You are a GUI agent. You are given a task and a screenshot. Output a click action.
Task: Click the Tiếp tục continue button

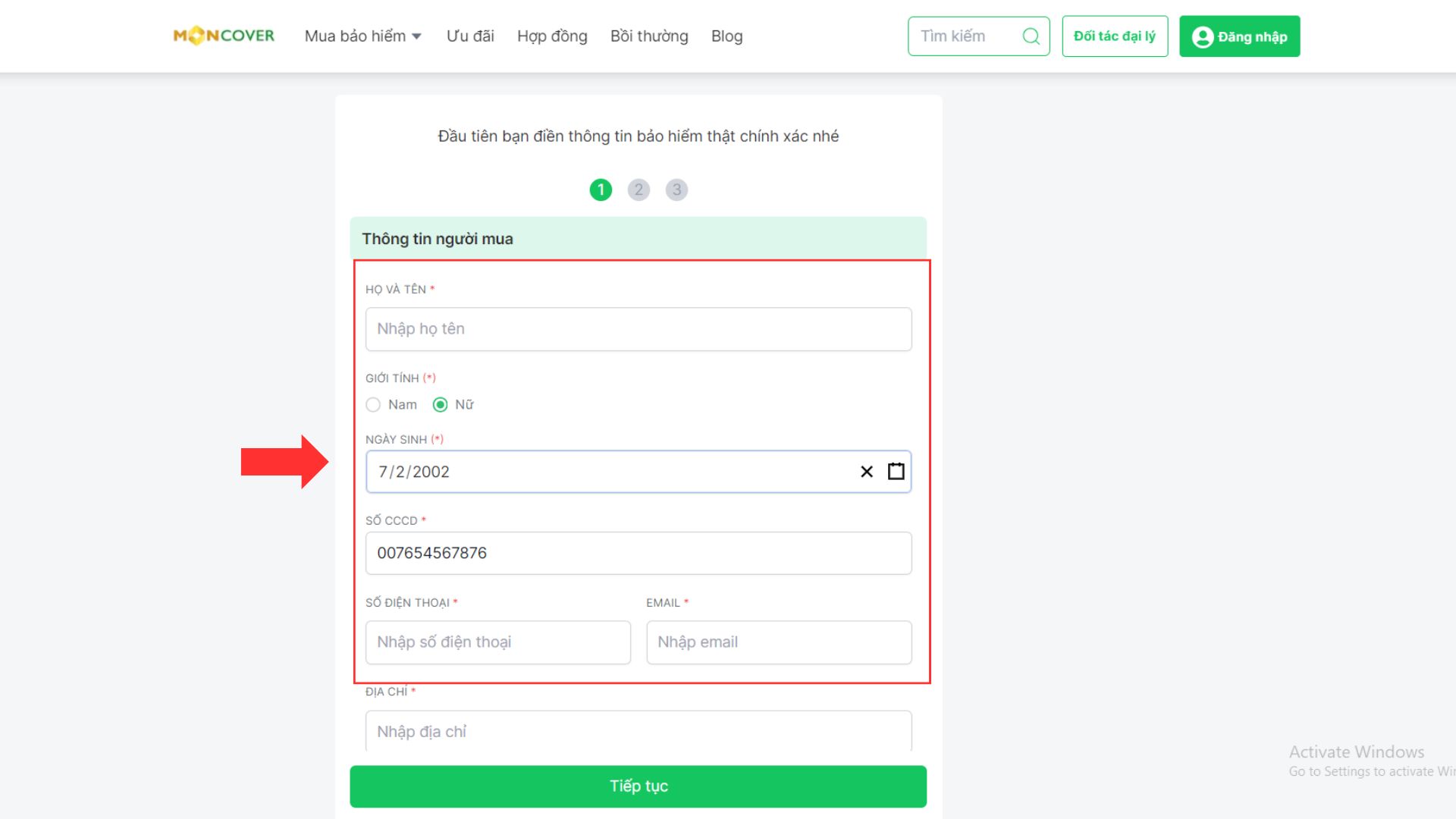(x=639, y=786)
